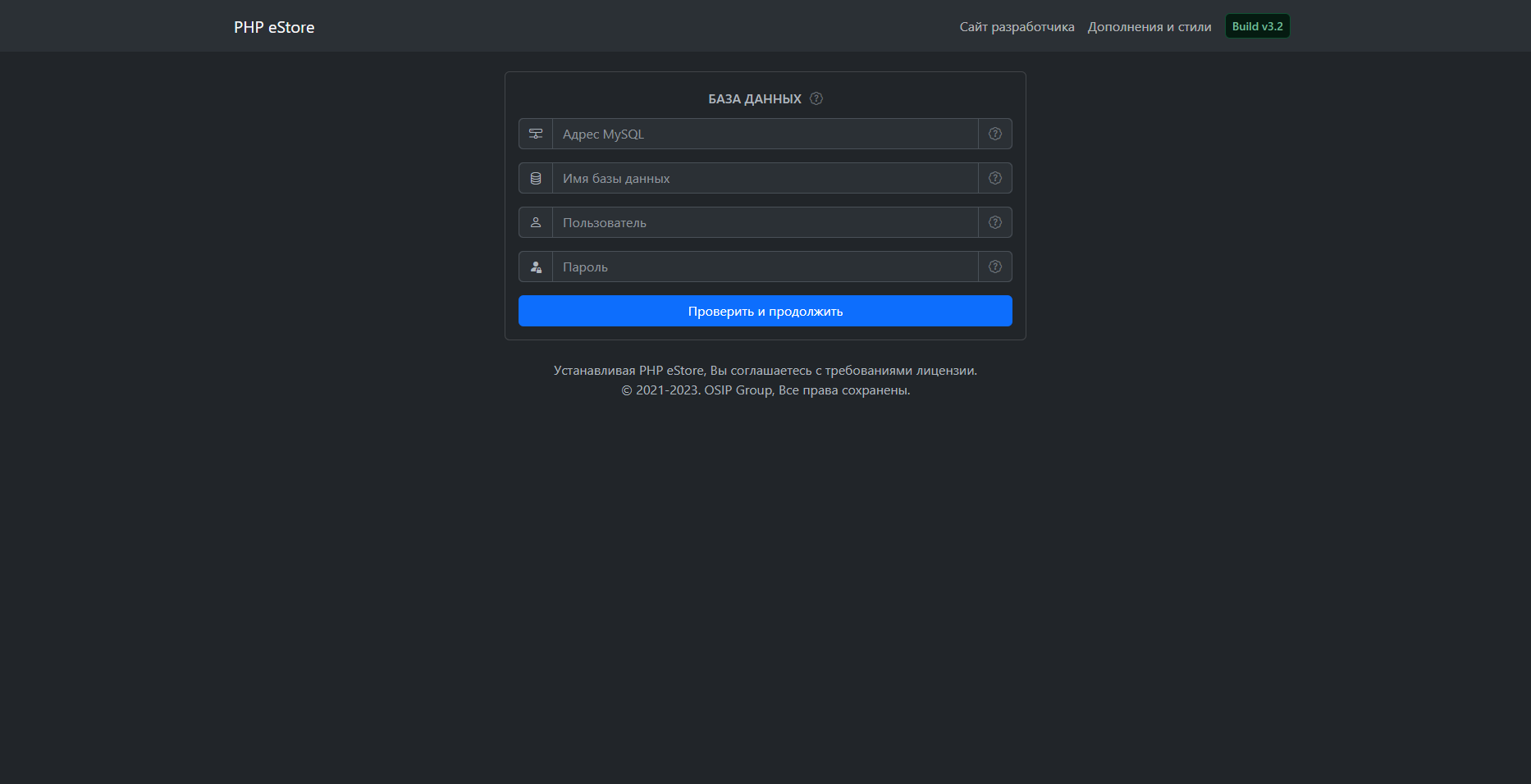Focus the Пароль input field

tap(765, 267)
